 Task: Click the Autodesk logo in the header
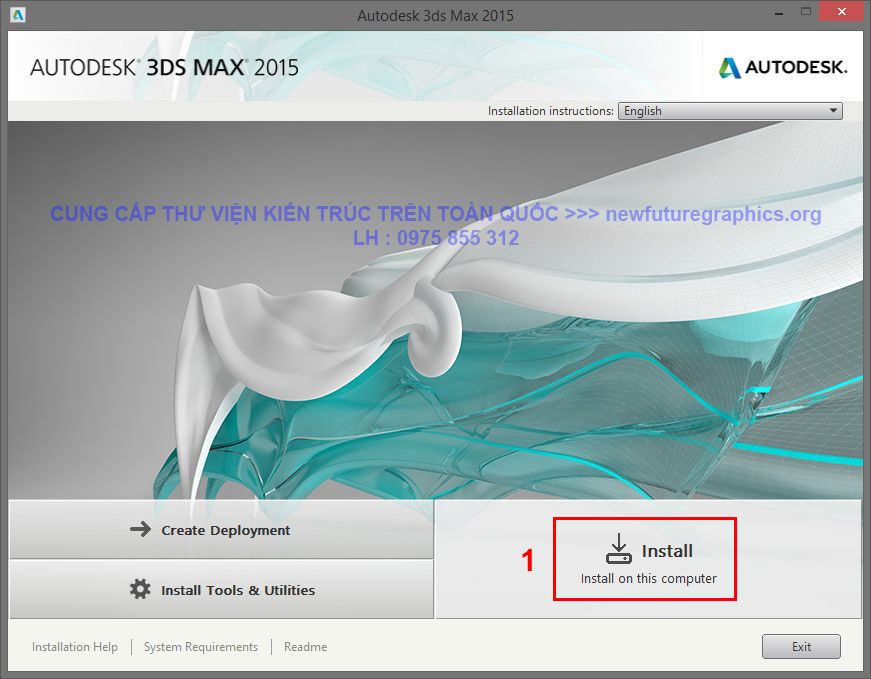(x=783, y=67)
